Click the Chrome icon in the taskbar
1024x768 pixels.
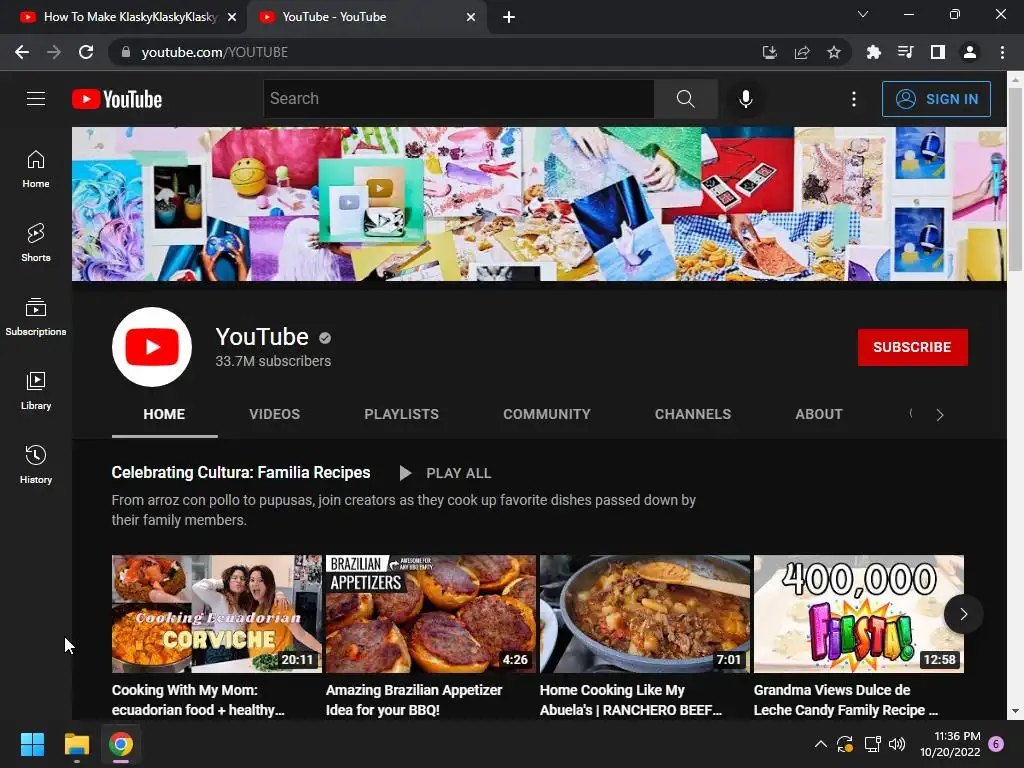[121, 744]
